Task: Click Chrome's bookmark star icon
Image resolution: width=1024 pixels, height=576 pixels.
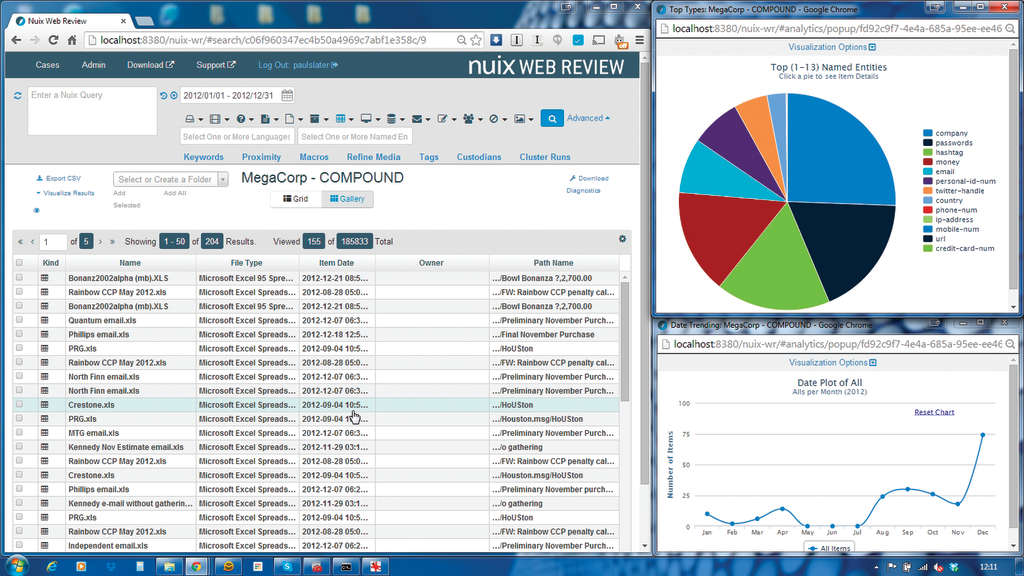Action: point(478,40)
